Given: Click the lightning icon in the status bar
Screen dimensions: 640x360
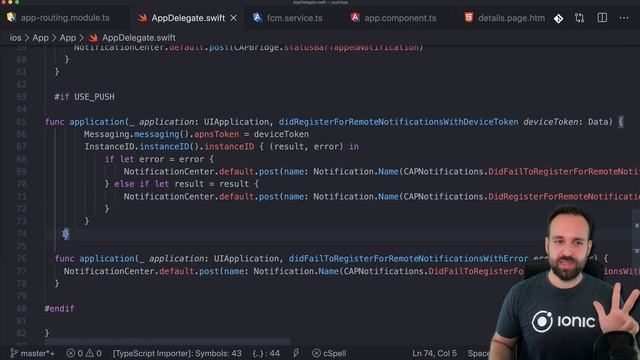Looking at the screenshot, I should (x=296, y=353).
